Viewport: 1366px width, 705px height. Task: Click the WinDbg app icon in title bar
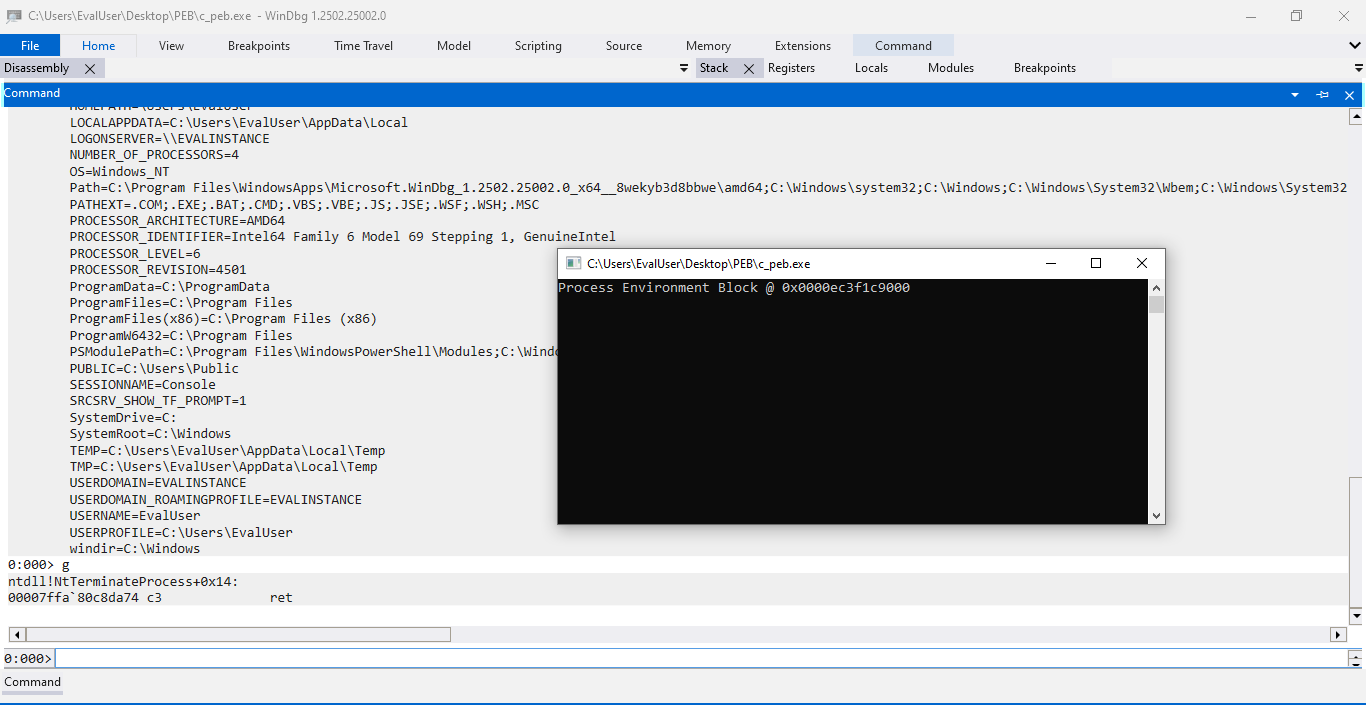coord(14,16)
